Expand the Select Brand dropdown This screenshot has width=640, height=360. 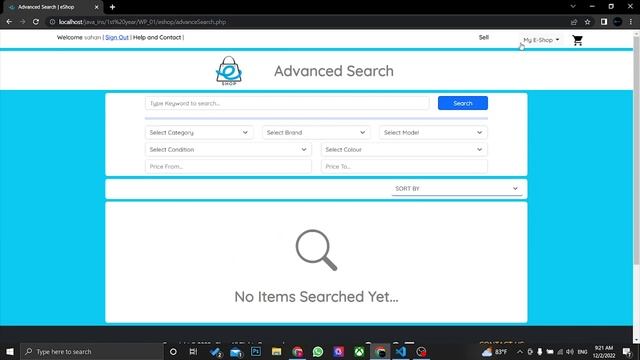click(x=316, y=132)
